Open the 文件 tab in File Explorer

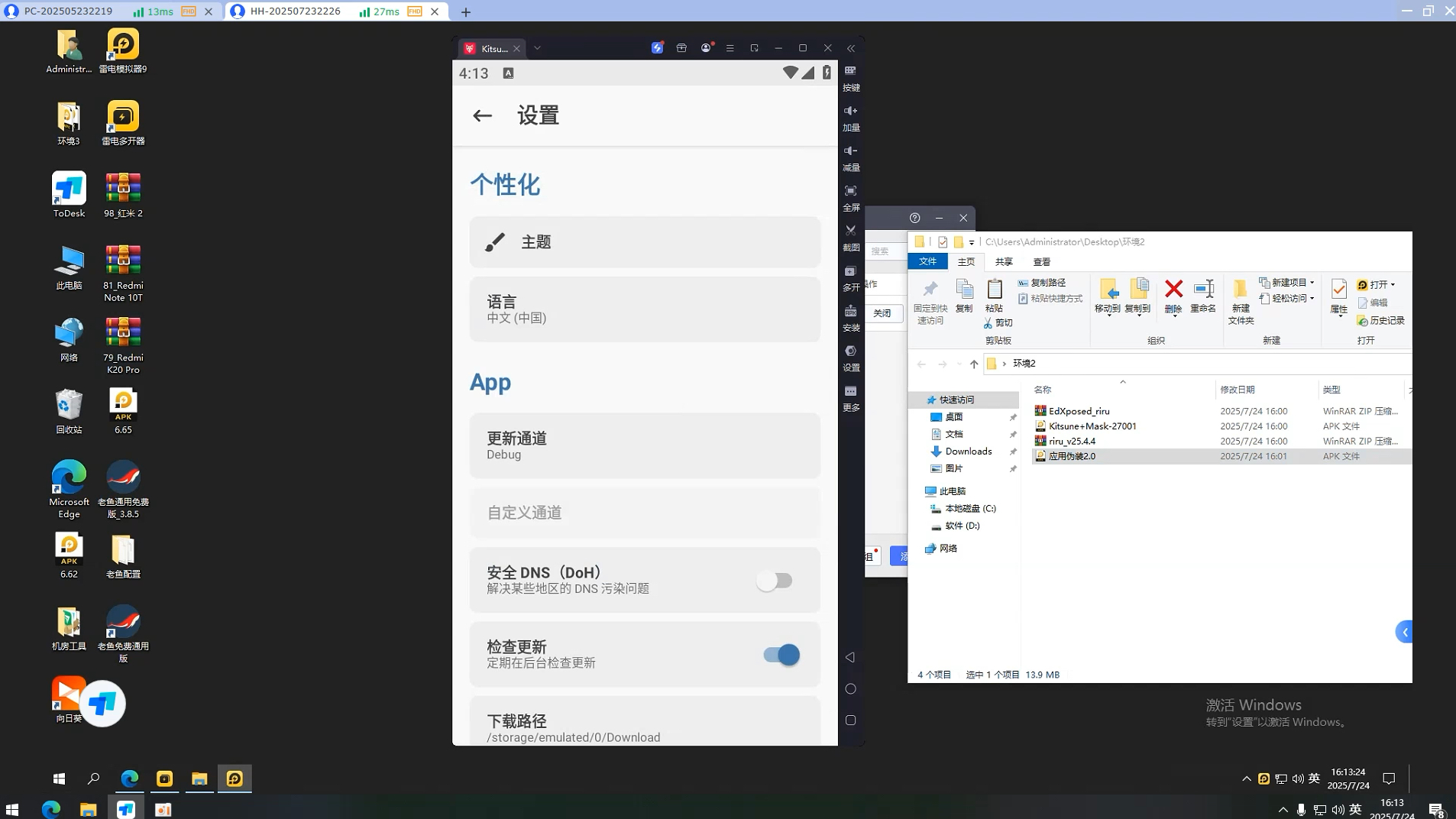coord(927,261)
